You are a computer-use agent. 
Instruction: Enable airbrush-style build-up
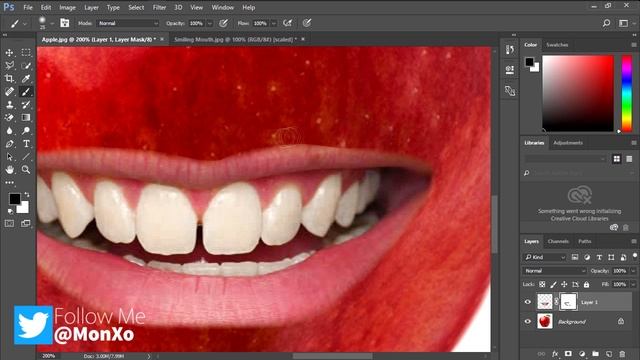pyautogui.click(x=288, y=23)
